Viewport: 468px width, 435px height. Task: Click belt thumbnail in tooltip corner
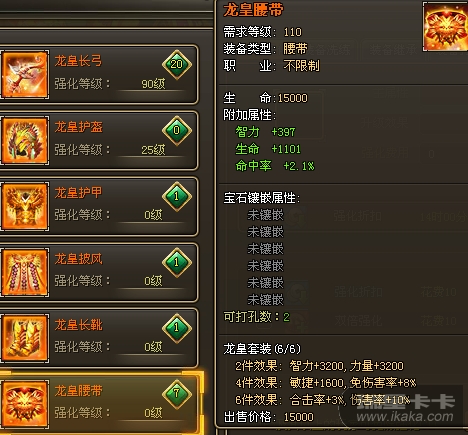click(x=446, y=26)
